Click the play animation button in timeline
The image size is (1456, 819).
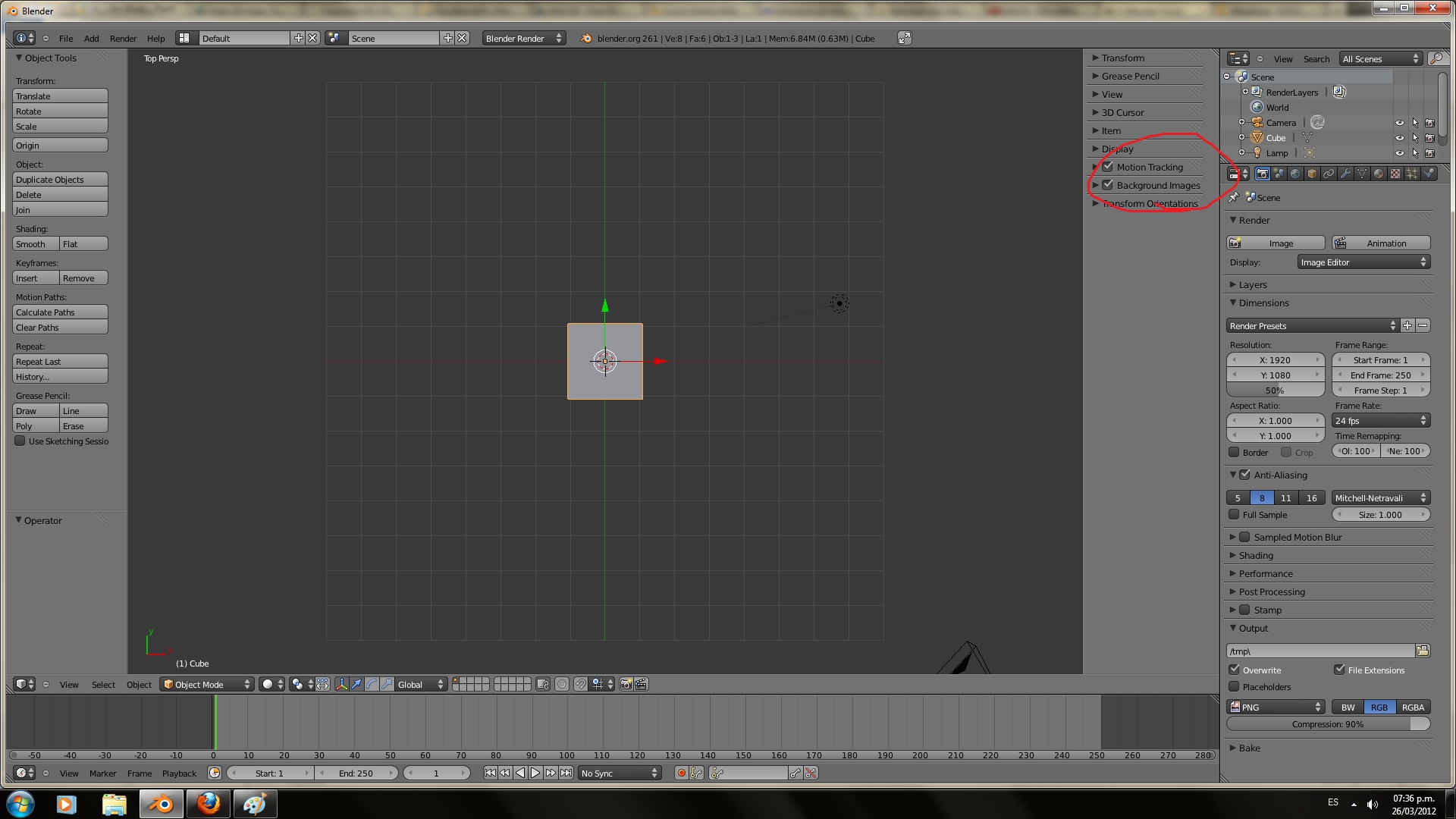[x=535, y=773]
